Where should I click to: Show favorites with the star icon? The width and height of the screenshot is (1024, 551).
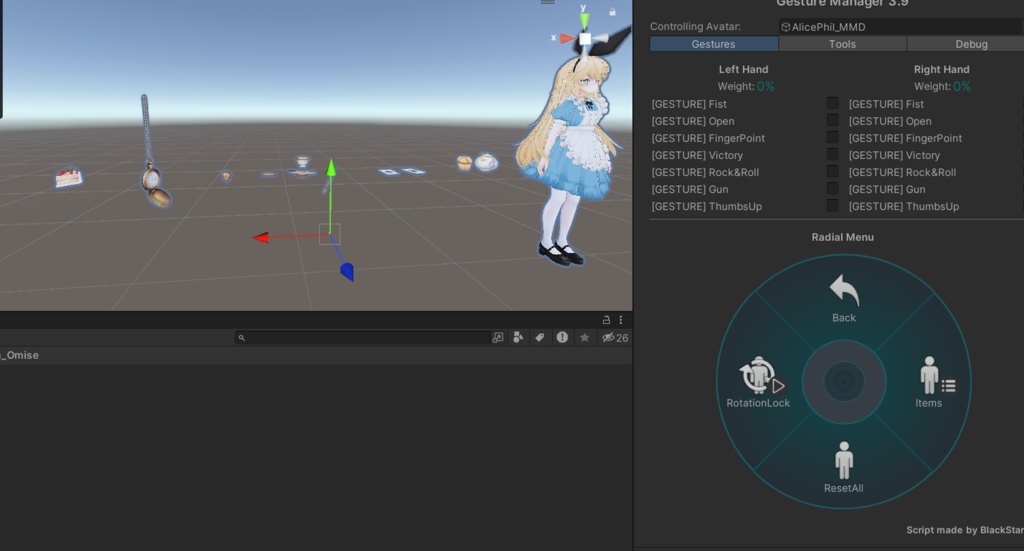click(x=584, y=338)
